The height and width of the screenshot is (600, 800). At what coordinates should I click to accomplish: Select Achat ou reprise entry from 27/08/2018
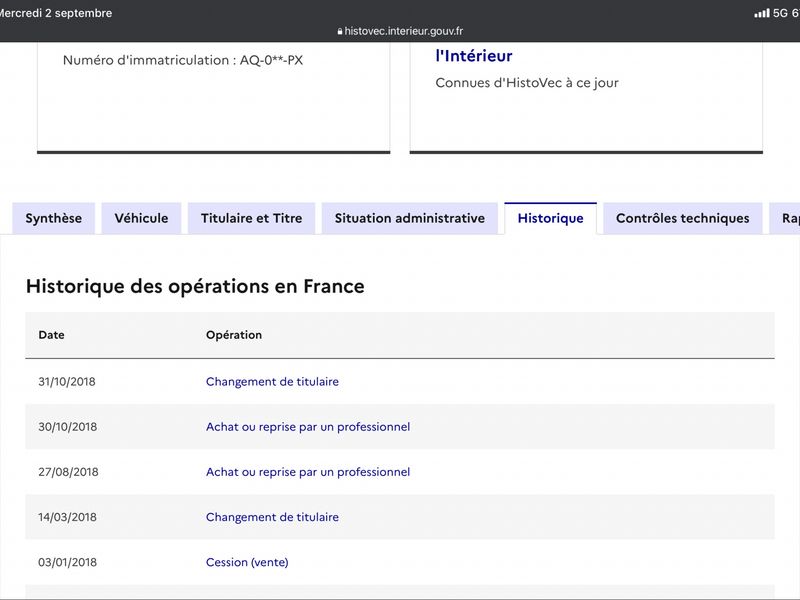308,472
